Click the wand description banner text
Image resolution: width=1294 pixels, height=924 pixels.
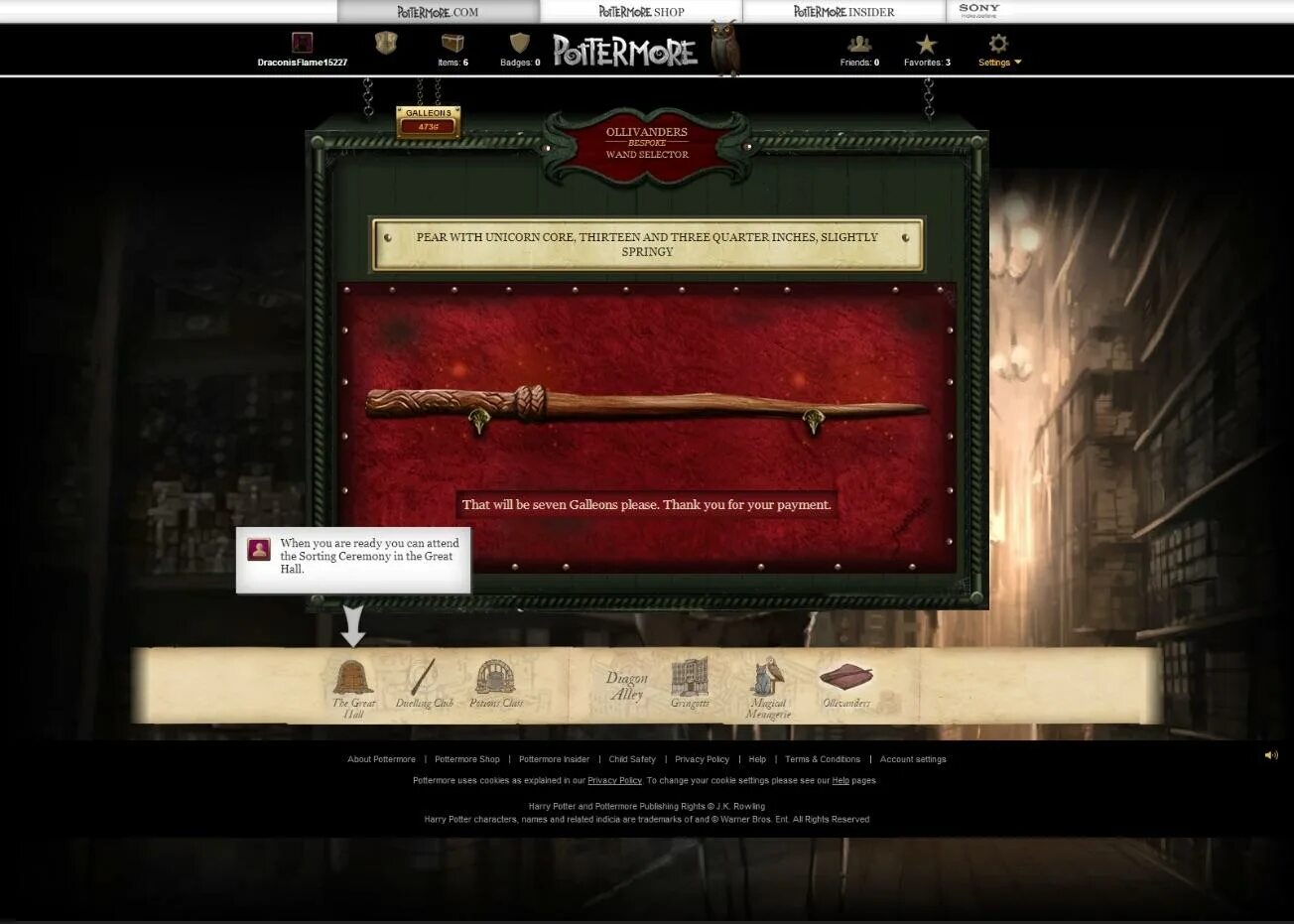pyautogui.click(x=647, y=244)
